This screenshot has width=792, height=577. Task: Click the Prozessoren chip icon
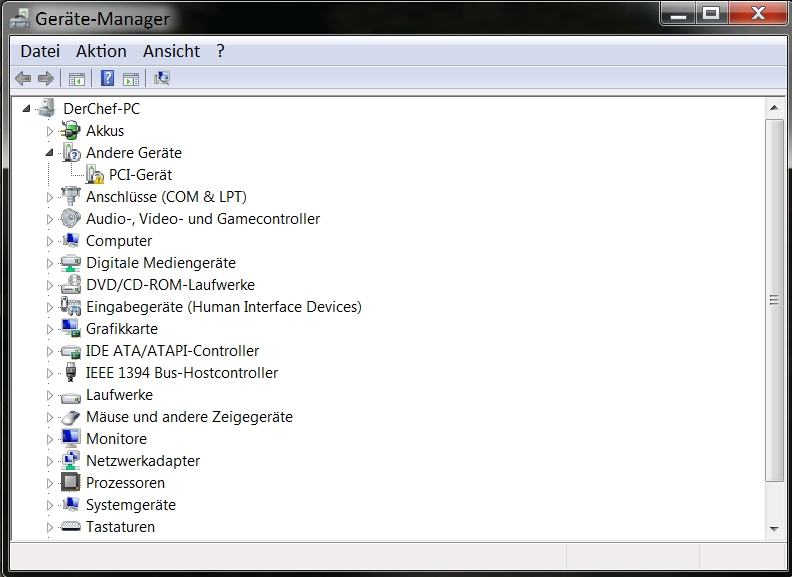[x=70, y=483]
